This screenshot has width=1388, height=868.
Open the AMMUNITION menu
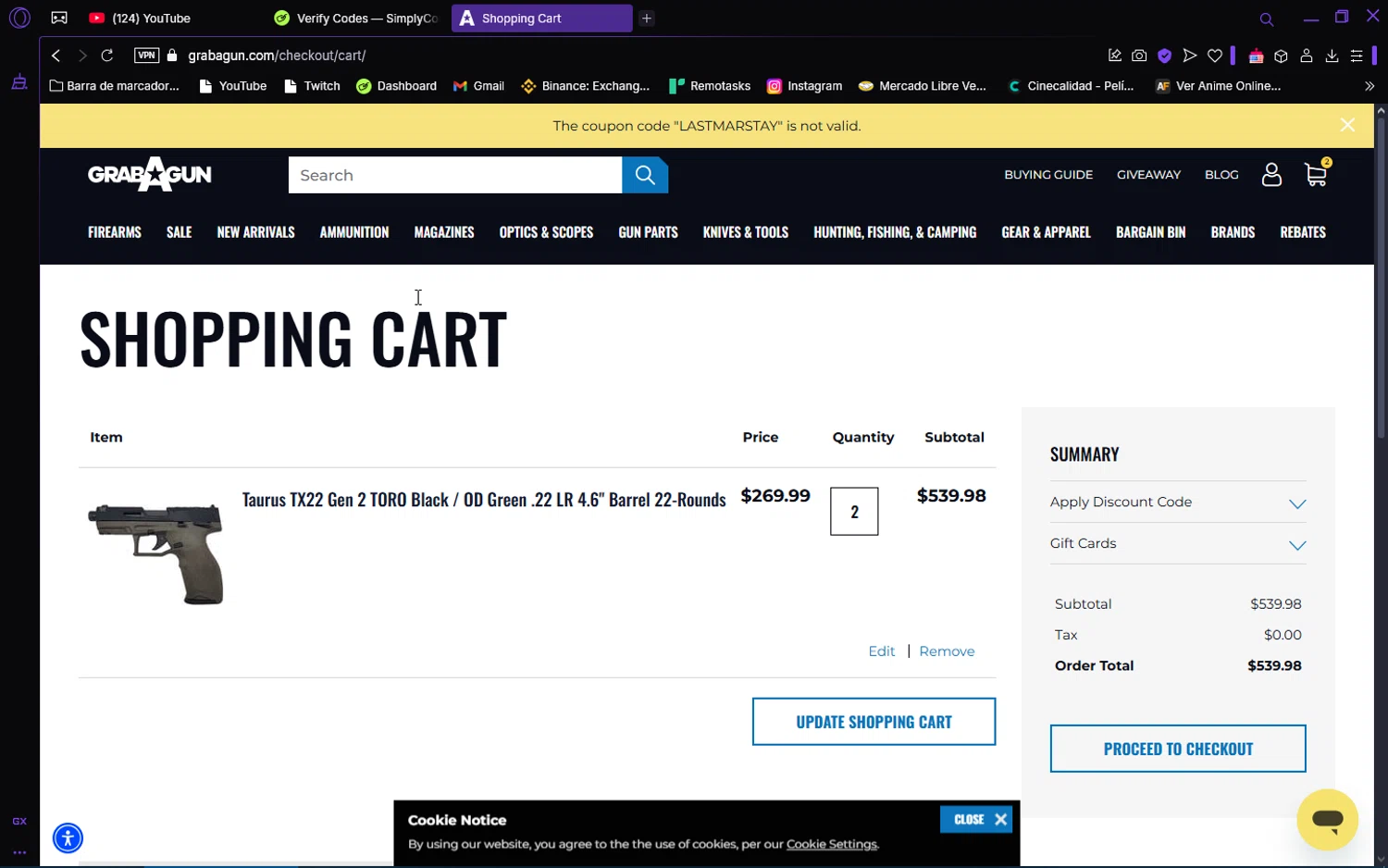coord(354,232)
